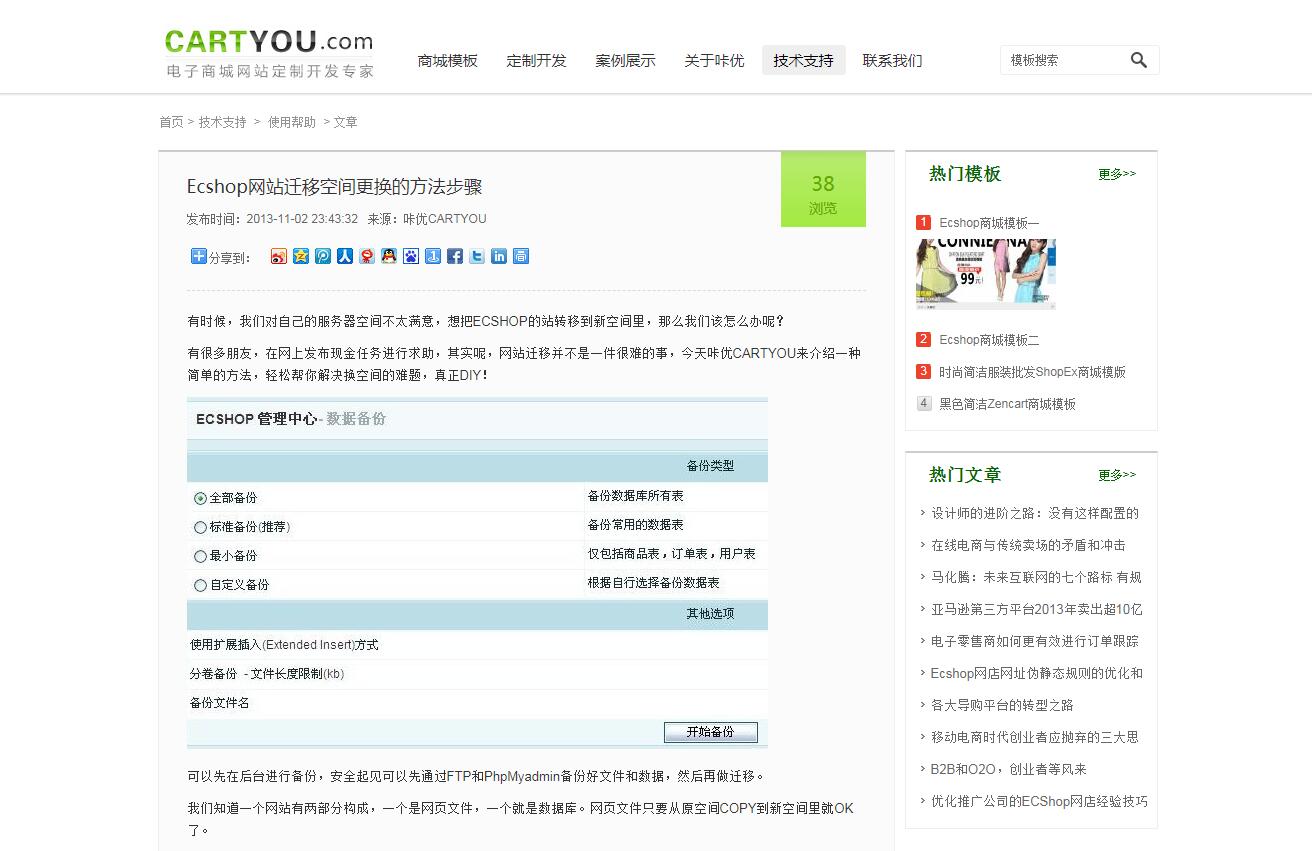Click 来源：咔优CARTYOU source text
1312x851 pixels.
(427, 219)
